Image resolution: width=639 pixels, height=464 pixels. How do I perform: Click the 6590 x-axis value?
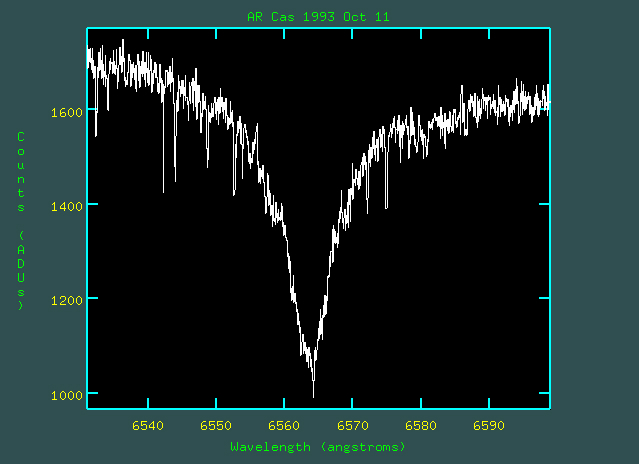point(489,426)
